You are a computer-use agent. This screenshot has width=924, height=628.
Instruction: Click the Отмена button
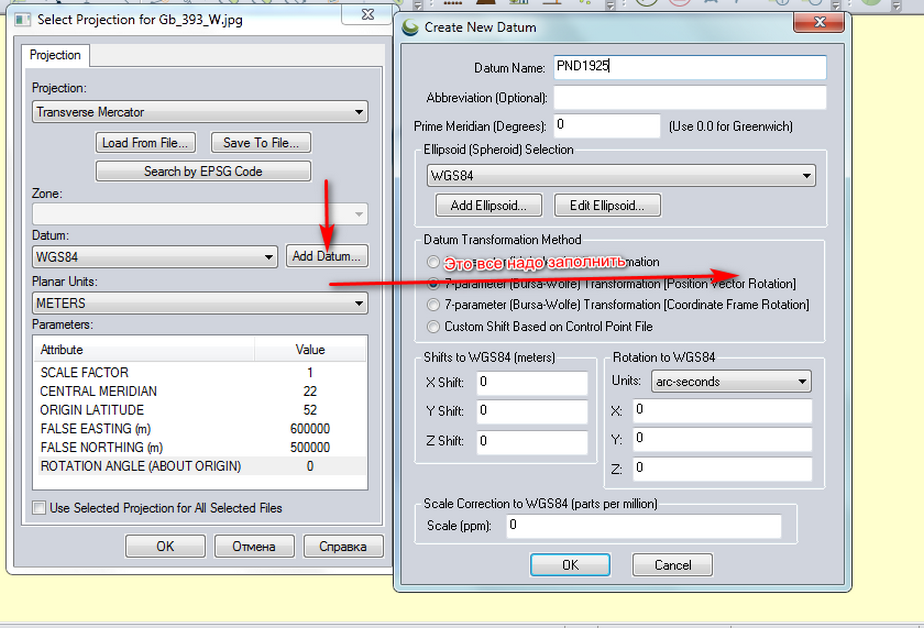(x=253, y=546)
